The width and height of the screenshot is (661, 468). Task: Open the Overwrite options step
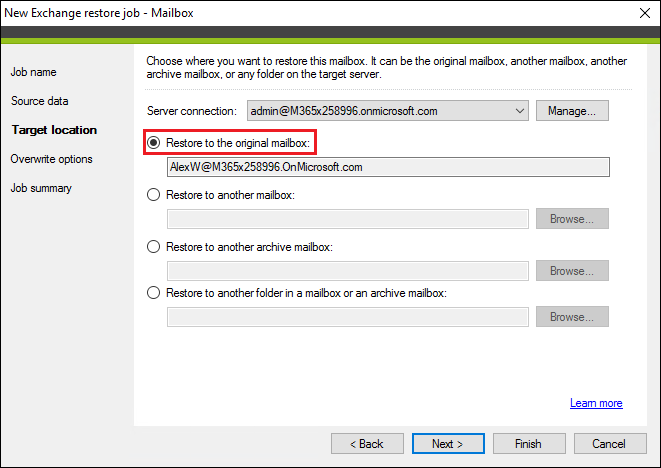click(51, 159)
